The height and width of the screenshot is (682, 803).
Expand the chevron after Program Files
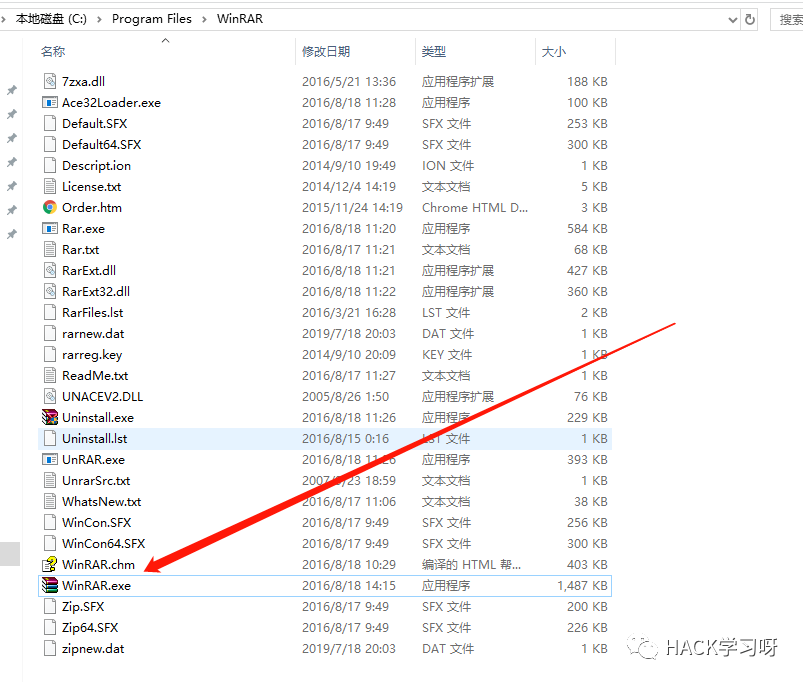click(x=204, y=19)
